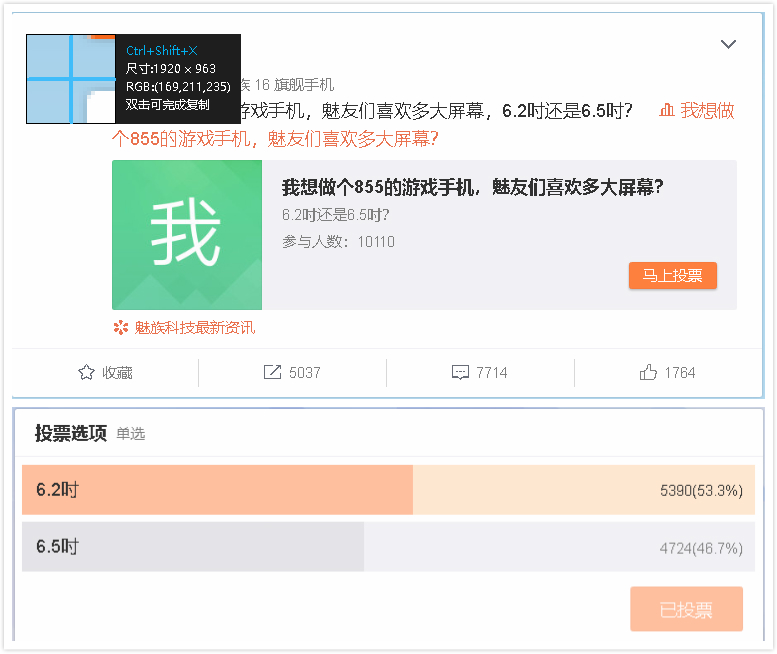
Task: Select the 6.2吋 poll option
Action: [388, 490]
